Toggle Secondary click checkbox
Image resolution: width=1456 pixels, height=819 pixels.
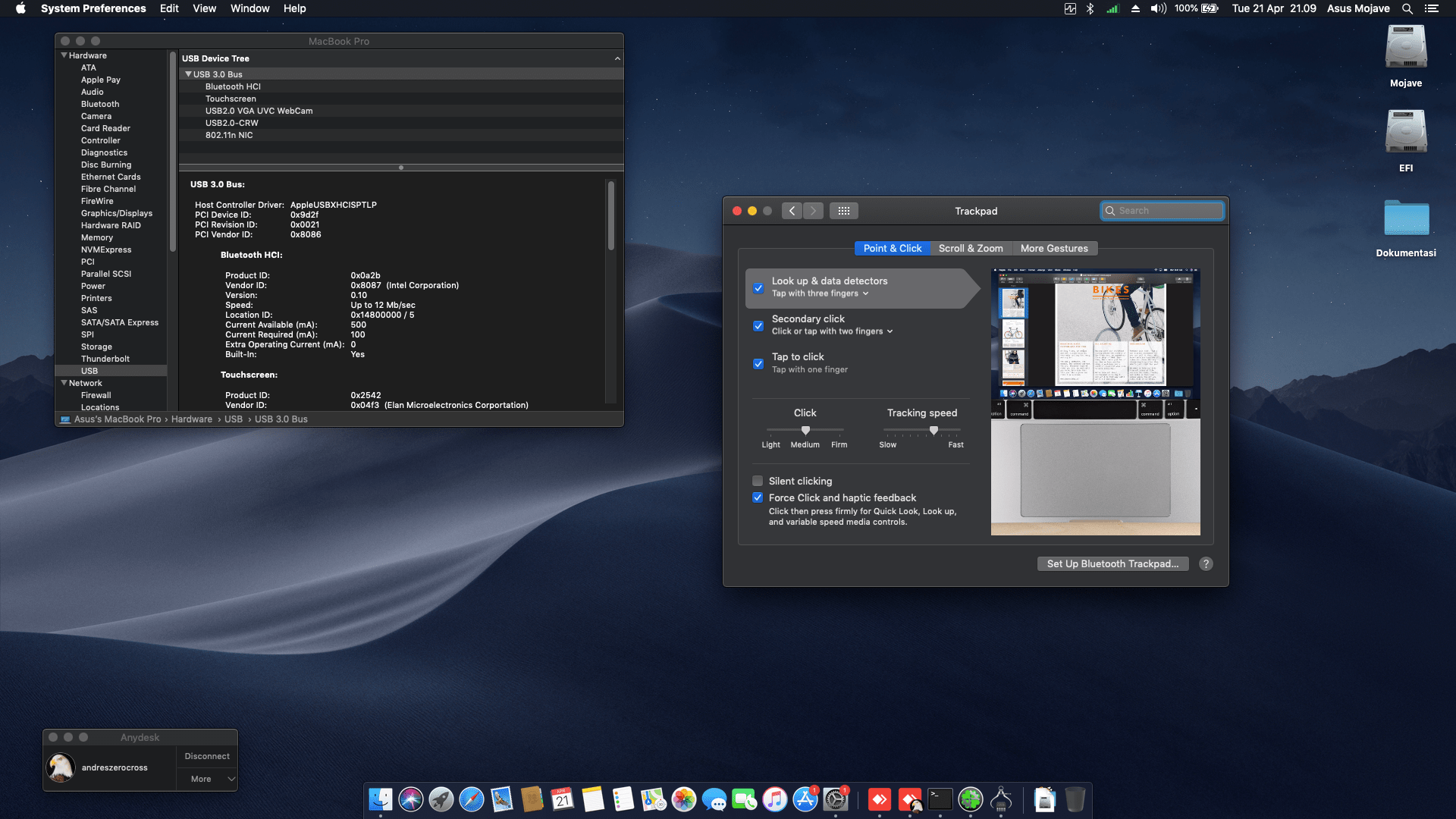pos(758,326)
